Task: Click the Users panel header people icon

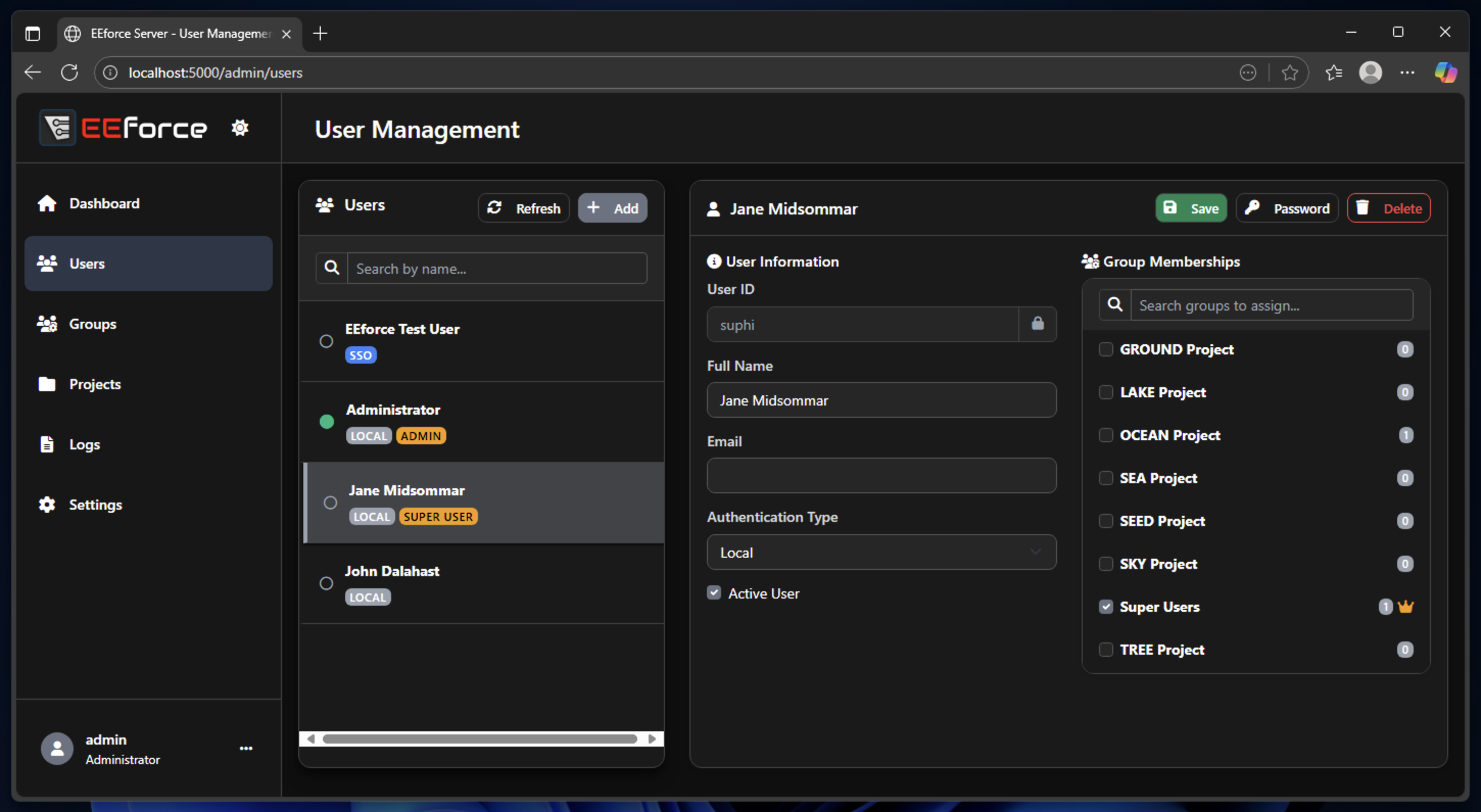Action: tap(325, 205)
